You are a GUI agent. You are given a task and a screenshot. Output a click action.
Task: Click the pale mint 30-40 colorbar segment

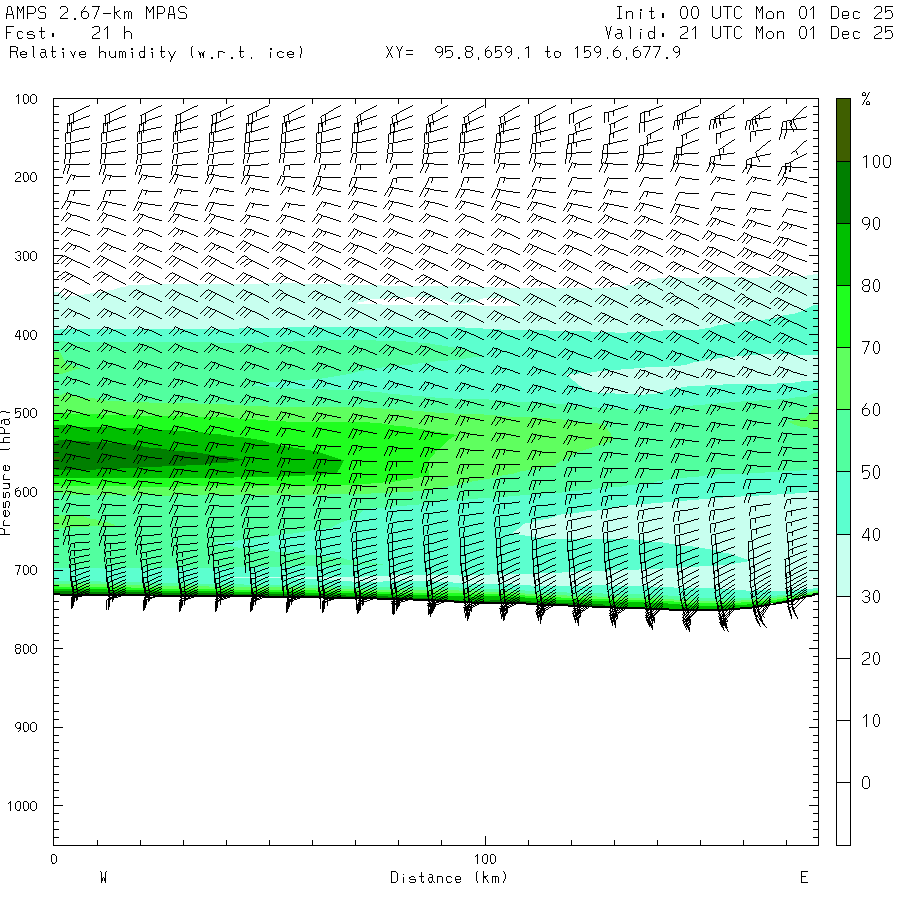pyautogui.click(x=843, y=565)
